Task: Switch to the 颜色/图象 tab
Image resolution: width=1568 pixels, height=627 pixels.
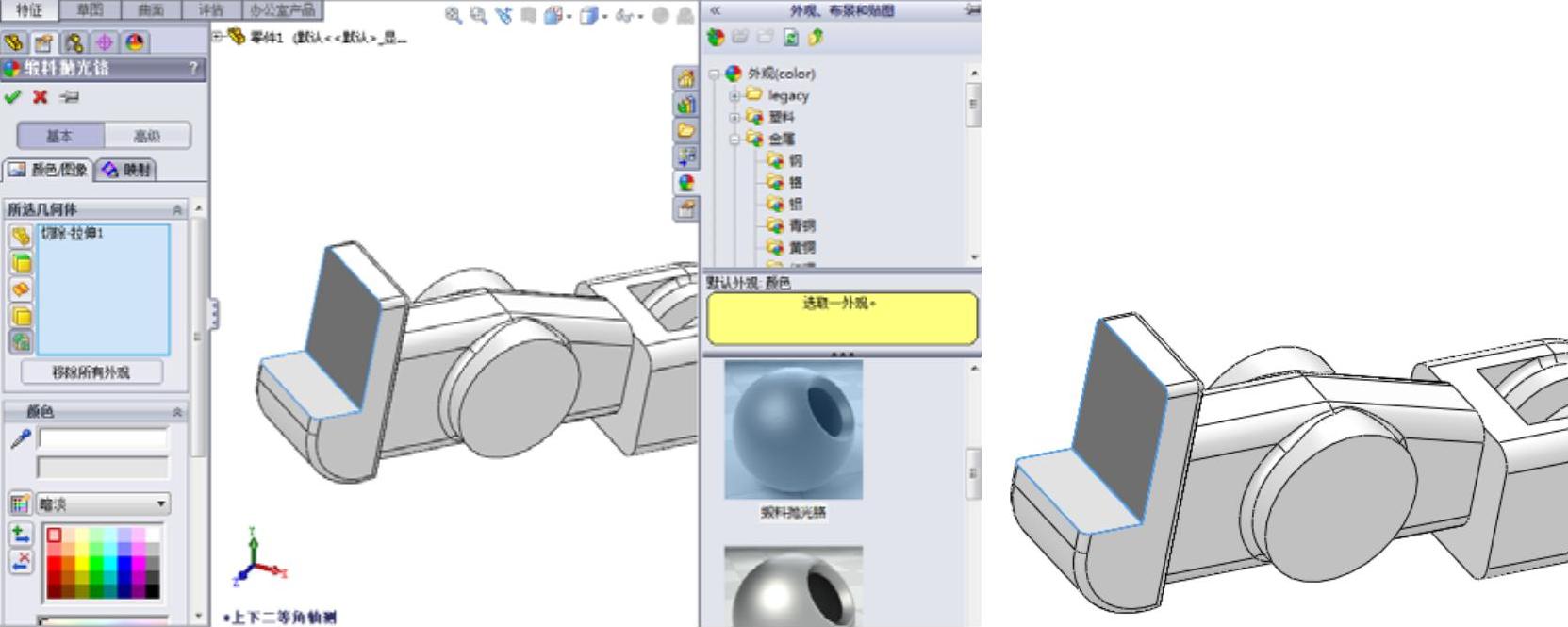Action: (48, 170)
